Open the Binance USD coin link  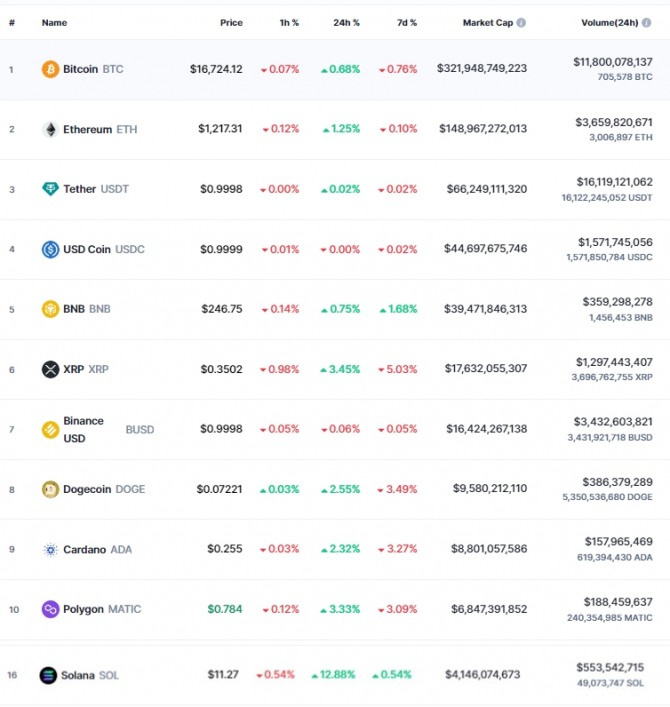tap(83, 429)
